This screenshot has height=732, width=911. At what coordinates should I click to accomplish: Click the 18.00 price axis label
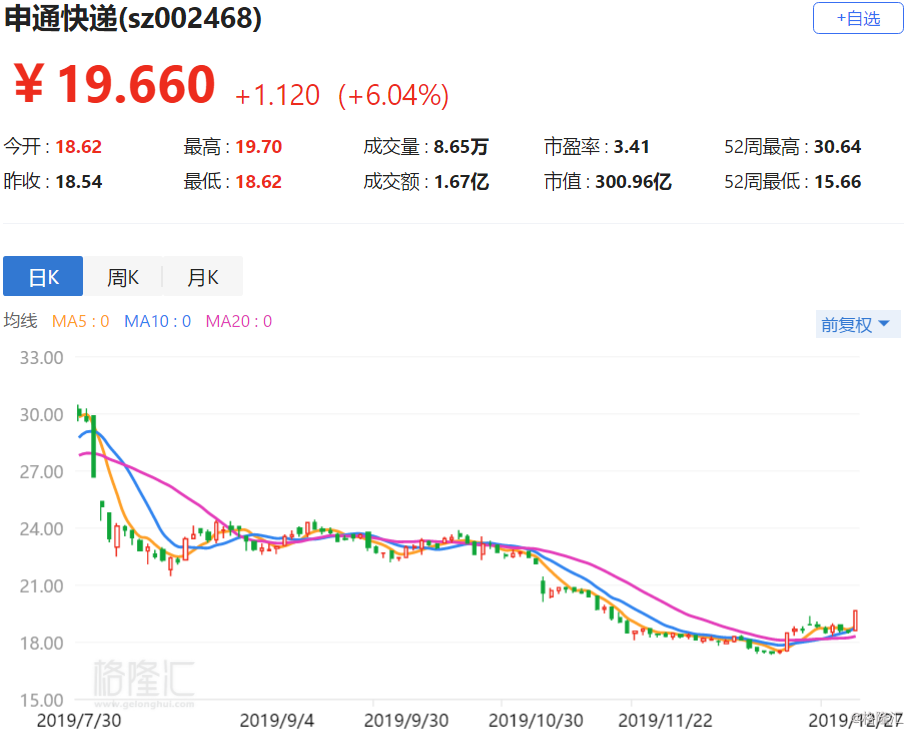click(41, 643)
